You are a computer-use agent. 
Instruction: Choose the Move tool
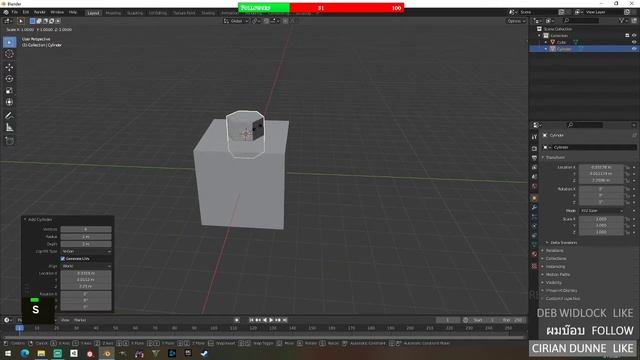9,67
